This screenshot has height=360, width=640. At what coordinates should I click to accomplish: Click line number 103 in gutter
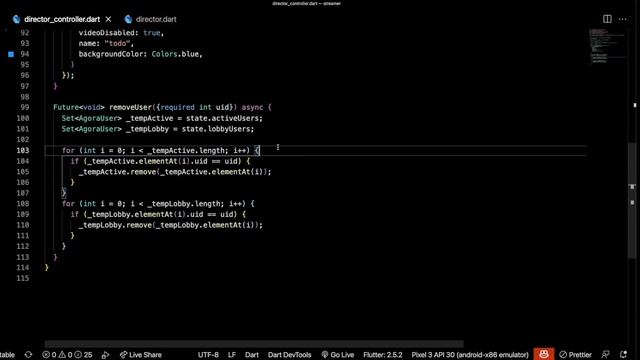23,150
